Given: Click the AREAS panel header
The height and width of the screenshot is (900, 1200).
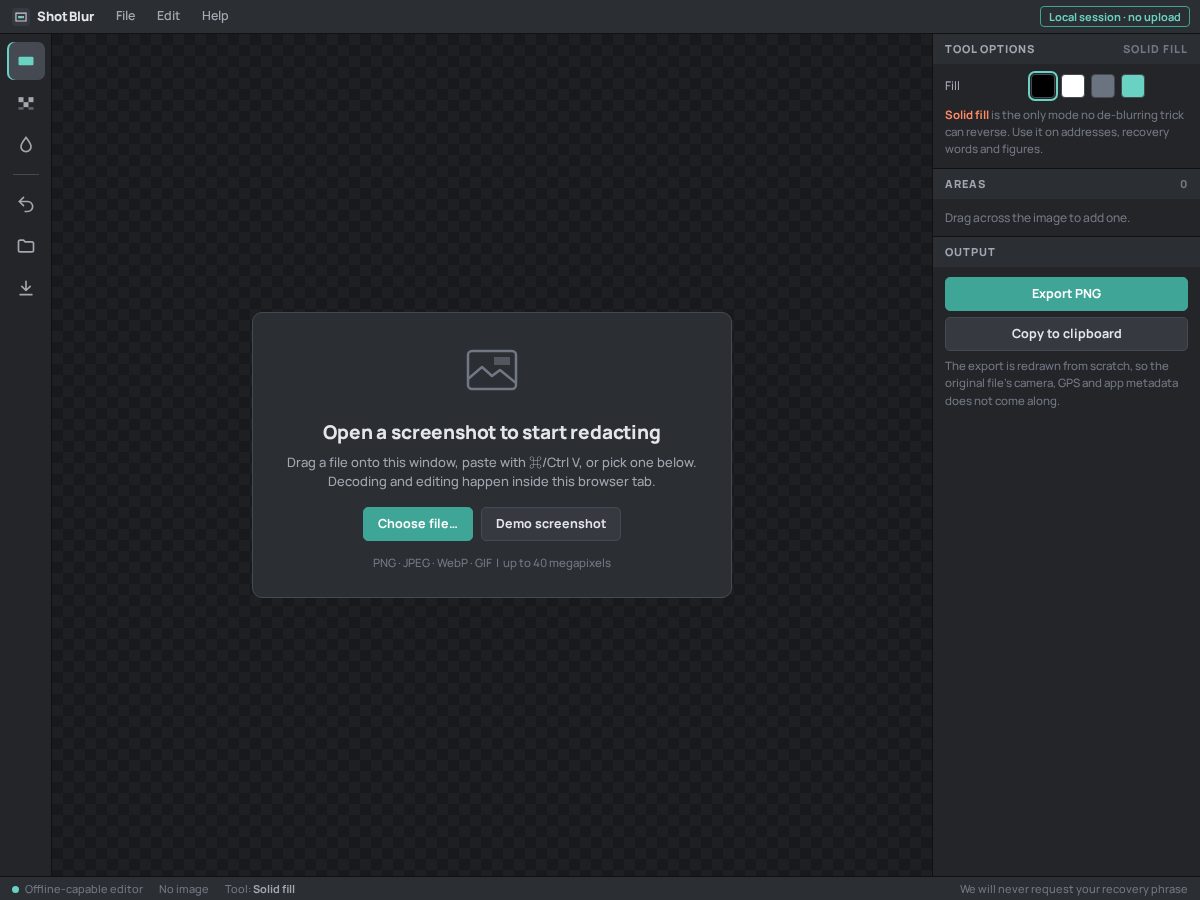Looking at the screenshot, I should click(x=1066, y=184).
